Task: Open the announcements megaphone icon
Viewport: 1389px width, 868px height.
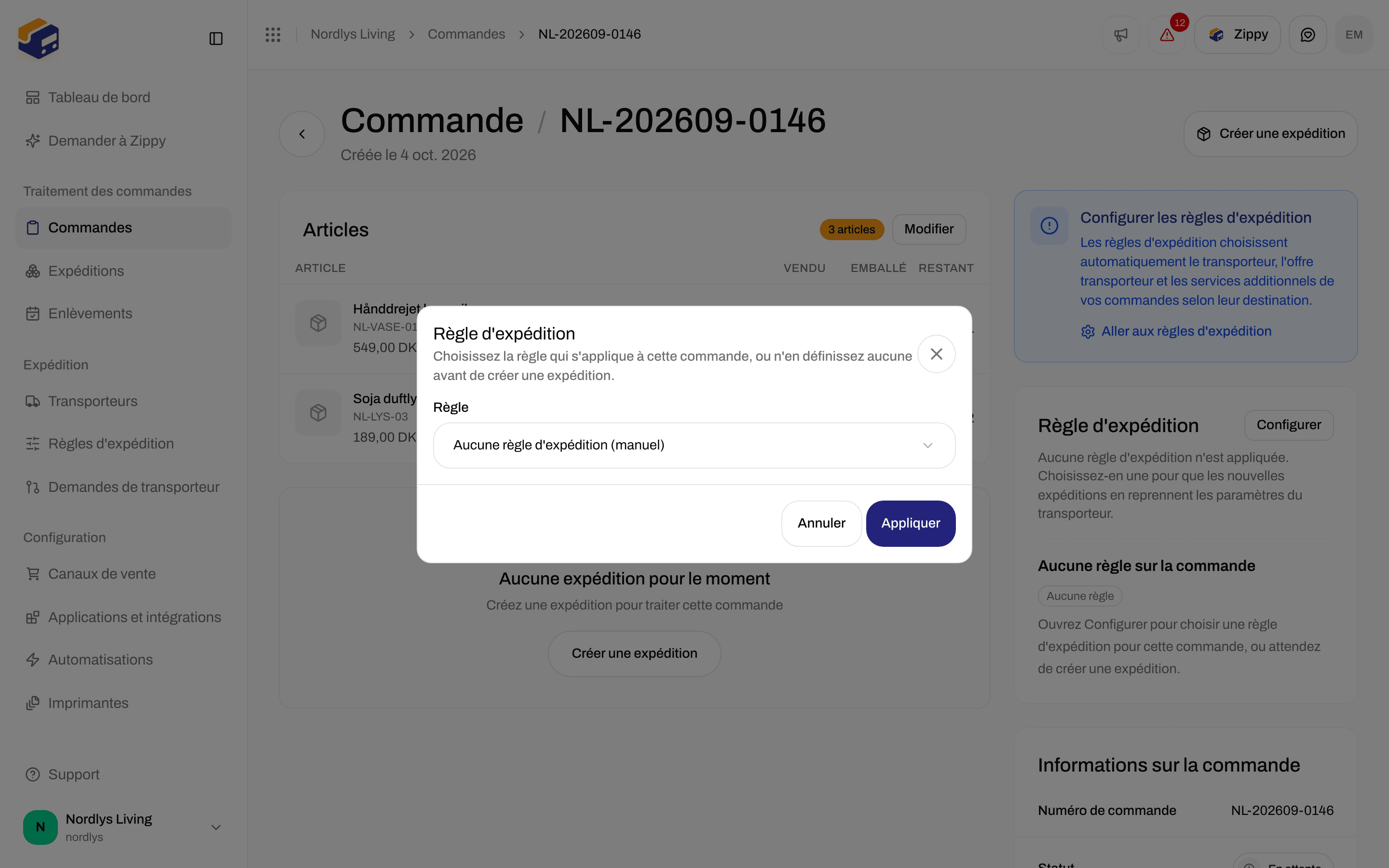Action: pos(1120,35)
